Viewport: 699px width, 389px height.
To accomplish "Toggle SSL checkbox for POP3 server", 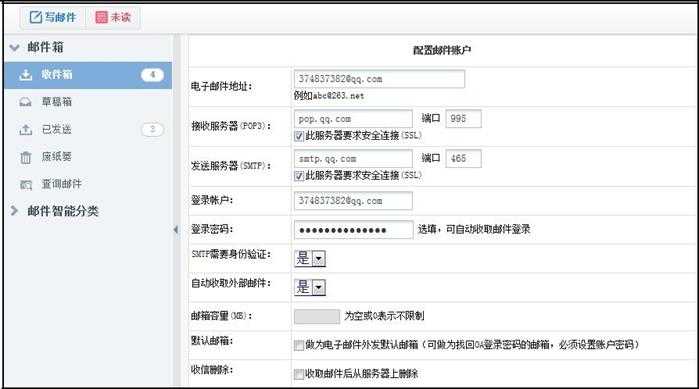I will [x=299, y=136].
